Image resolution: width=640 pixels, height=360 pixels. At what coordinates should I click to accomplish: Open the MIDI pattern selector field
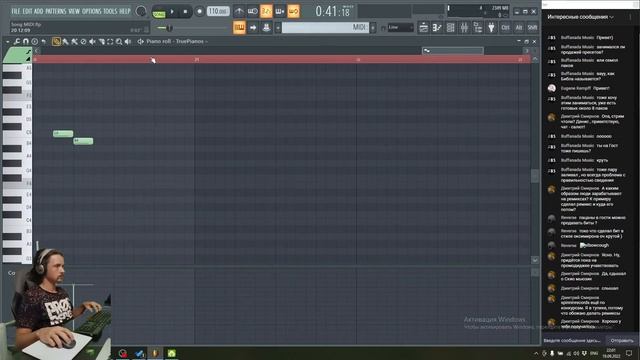pyautogui.click(x=326, y=27)
